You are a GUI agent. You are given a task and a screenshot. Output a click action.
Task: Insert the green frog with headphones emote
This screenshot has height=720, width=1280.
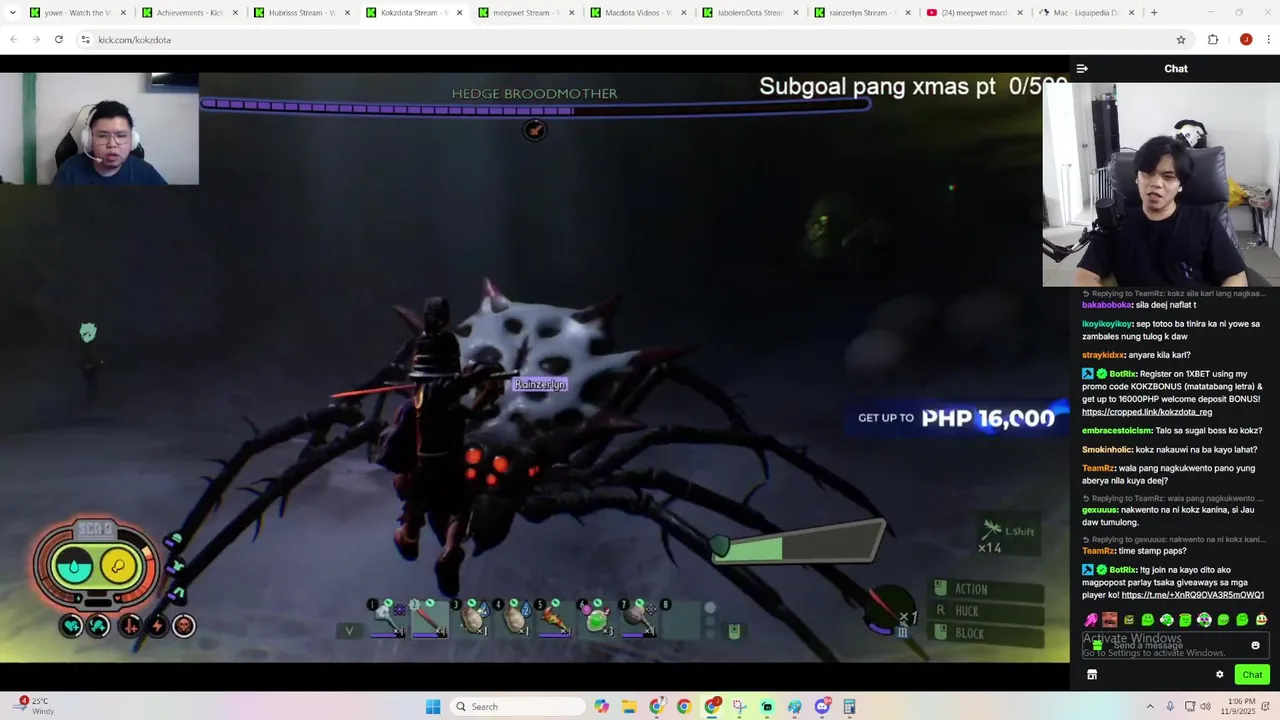(1166, 620)
